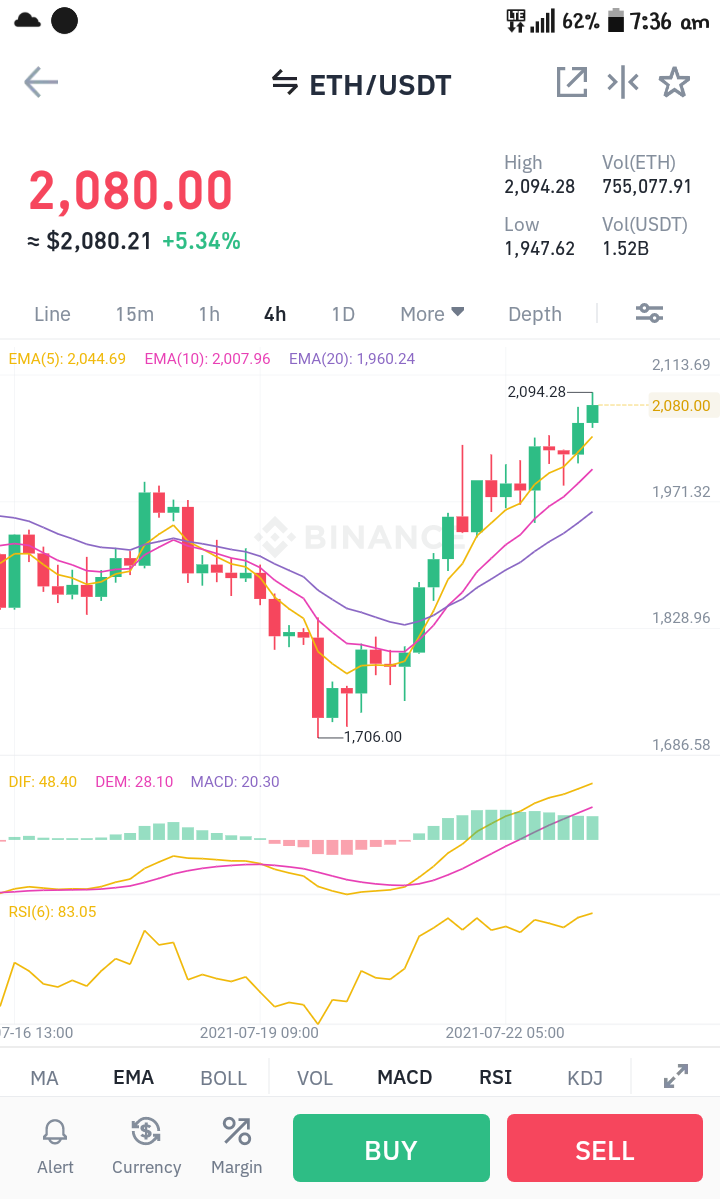Screen dimensions: 720x1199
Task: Switch to the 1D timeframe
Action: 343,314
